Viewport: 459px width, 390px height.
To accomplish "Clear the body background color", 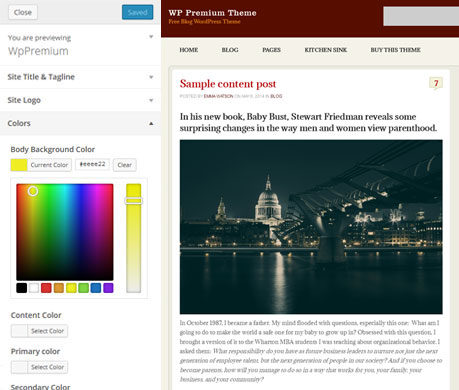I will tap(125, 165).
